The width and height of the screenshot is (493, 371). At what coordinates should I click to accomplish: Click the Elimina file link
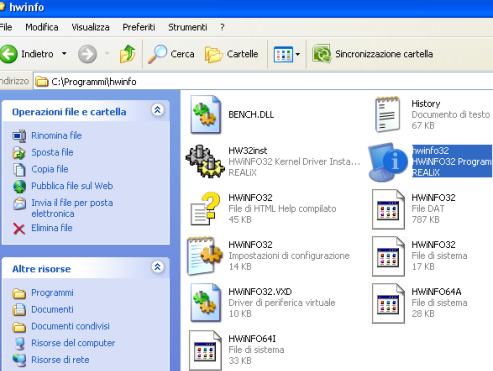click(52, 228)
